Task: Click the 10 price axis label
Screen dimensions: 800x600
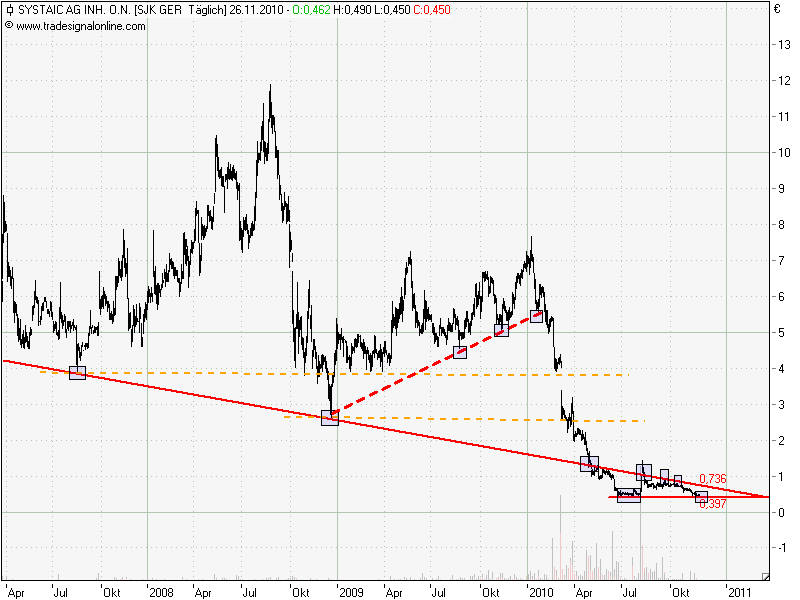Action: 784,153
